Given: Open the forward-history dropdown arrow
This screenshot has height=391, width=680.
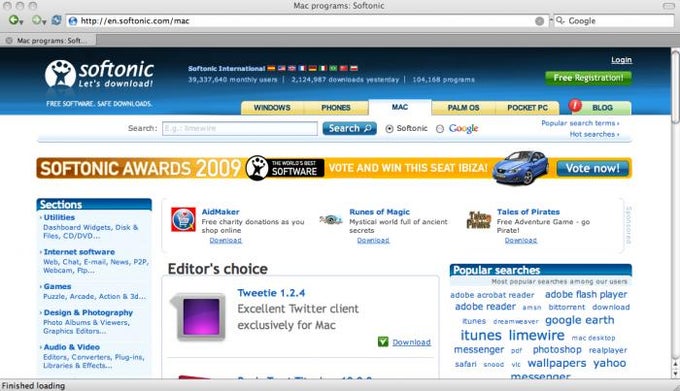Looking at the screenshot, I should pyautogui.click(x=44, y=22).
